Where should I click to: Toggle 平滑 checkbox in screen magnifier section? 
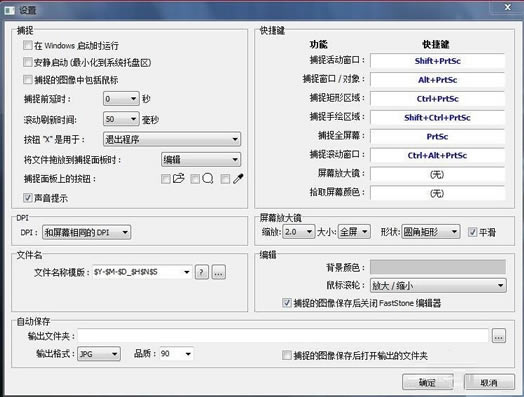pyautogui.click(x=472, y=232)
